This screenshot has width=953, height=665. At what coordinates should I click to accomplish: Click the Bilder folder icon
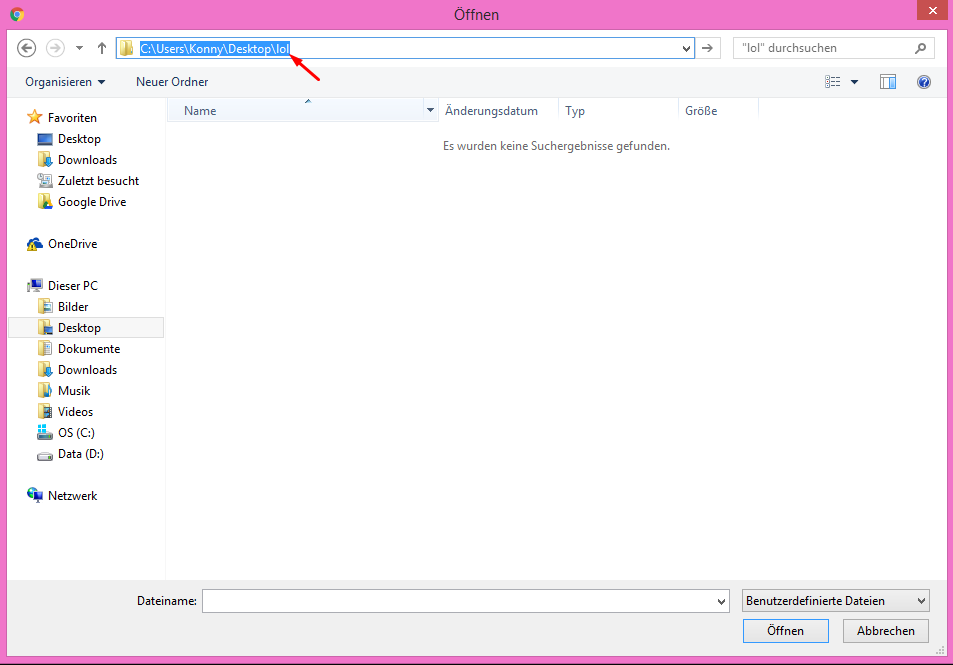pyautogui.click(x=45, y=306)
